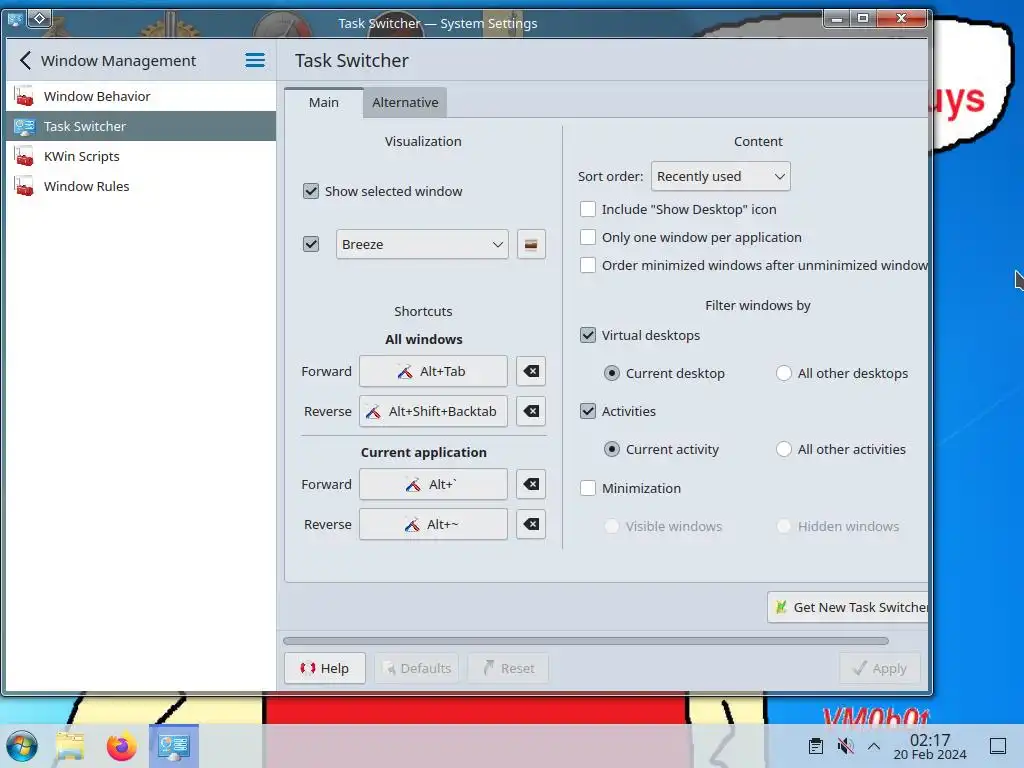Click the Help button
1024x768 pixels.
click(325, 668)
